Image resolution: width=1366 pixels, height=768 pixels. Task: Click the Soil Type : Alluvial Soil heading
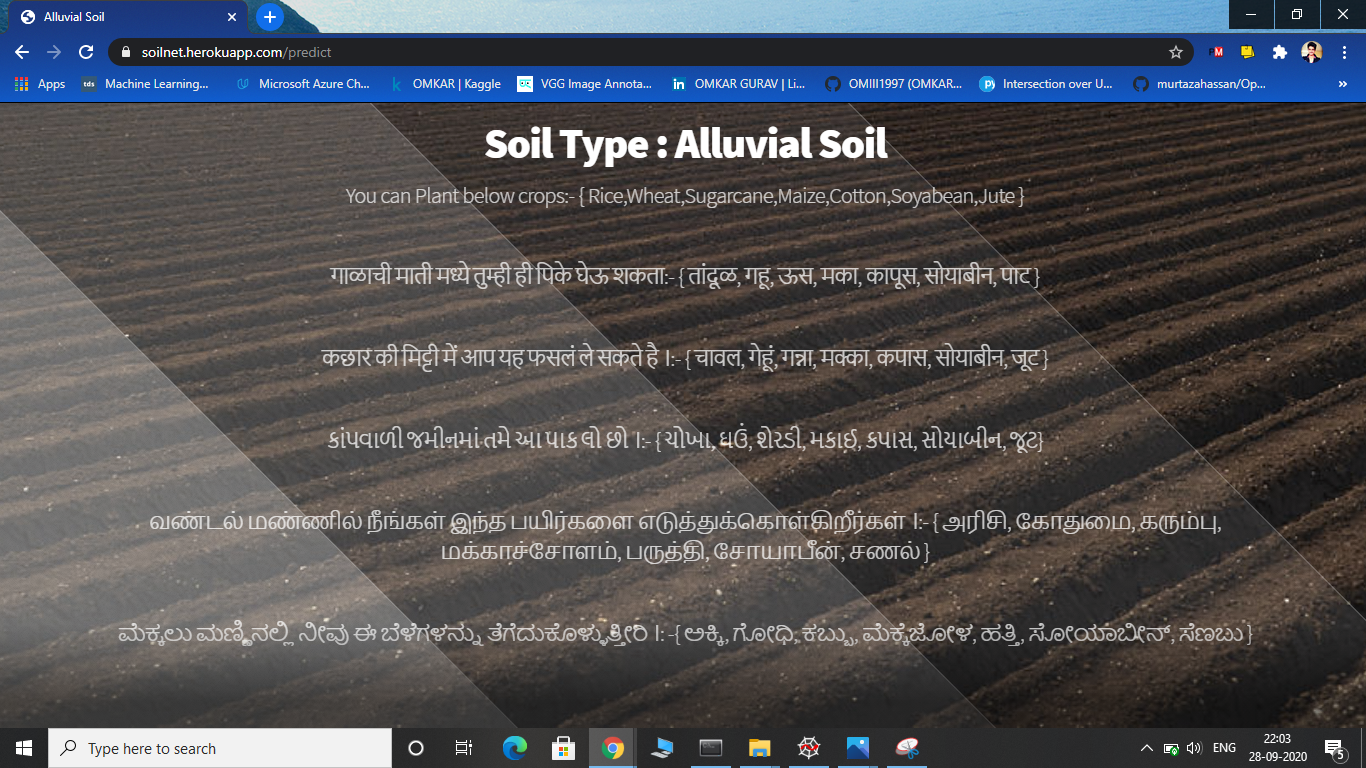[686, 144]
